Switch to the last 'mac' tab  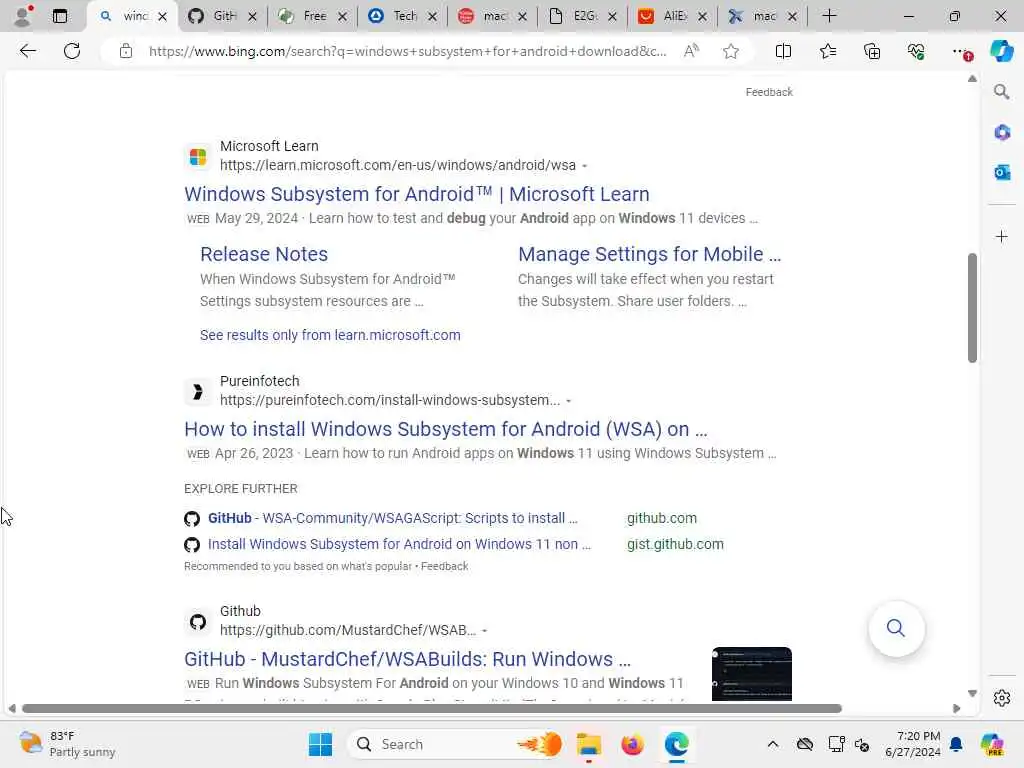tap(755, 16)
